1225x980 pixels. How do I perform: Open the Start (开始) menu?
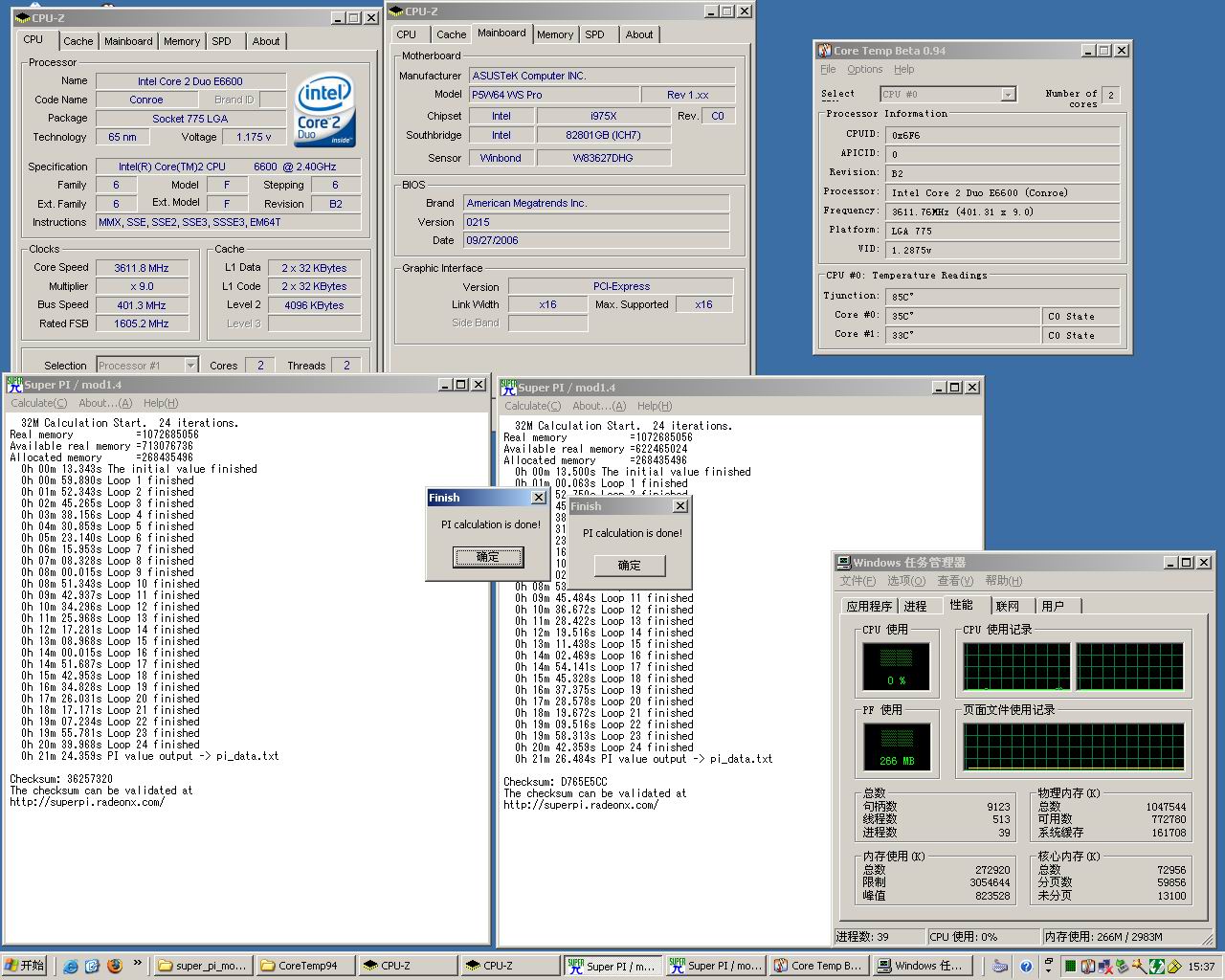25,966
